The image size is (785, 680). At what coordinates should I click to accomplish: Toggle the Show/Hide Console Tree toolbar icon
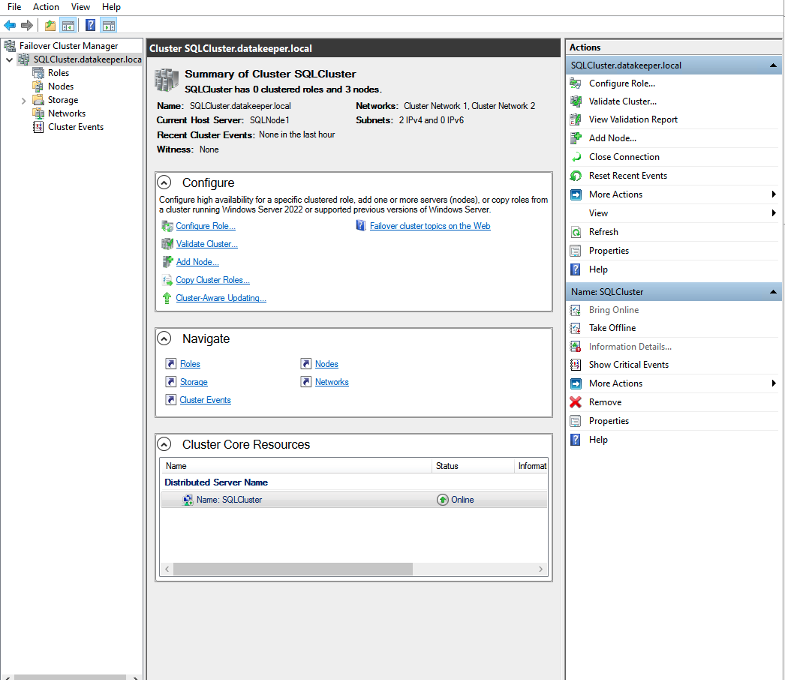[x=68, y=25]
